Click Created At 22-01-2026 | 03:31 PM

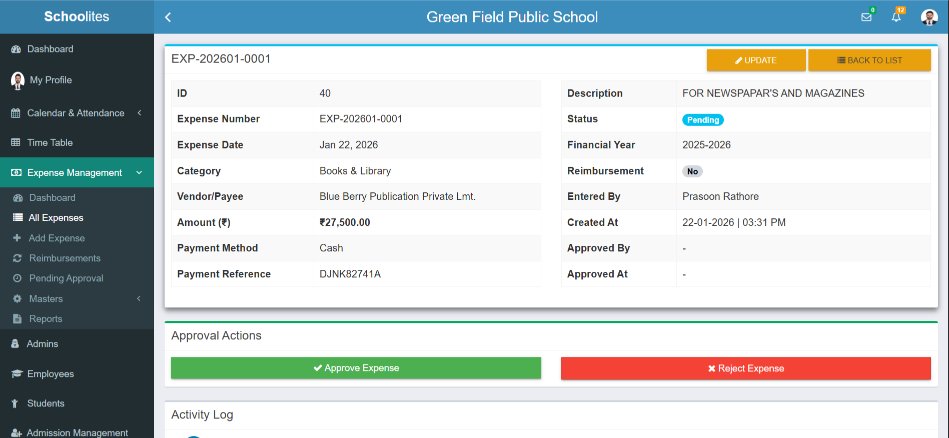(734, 223)
